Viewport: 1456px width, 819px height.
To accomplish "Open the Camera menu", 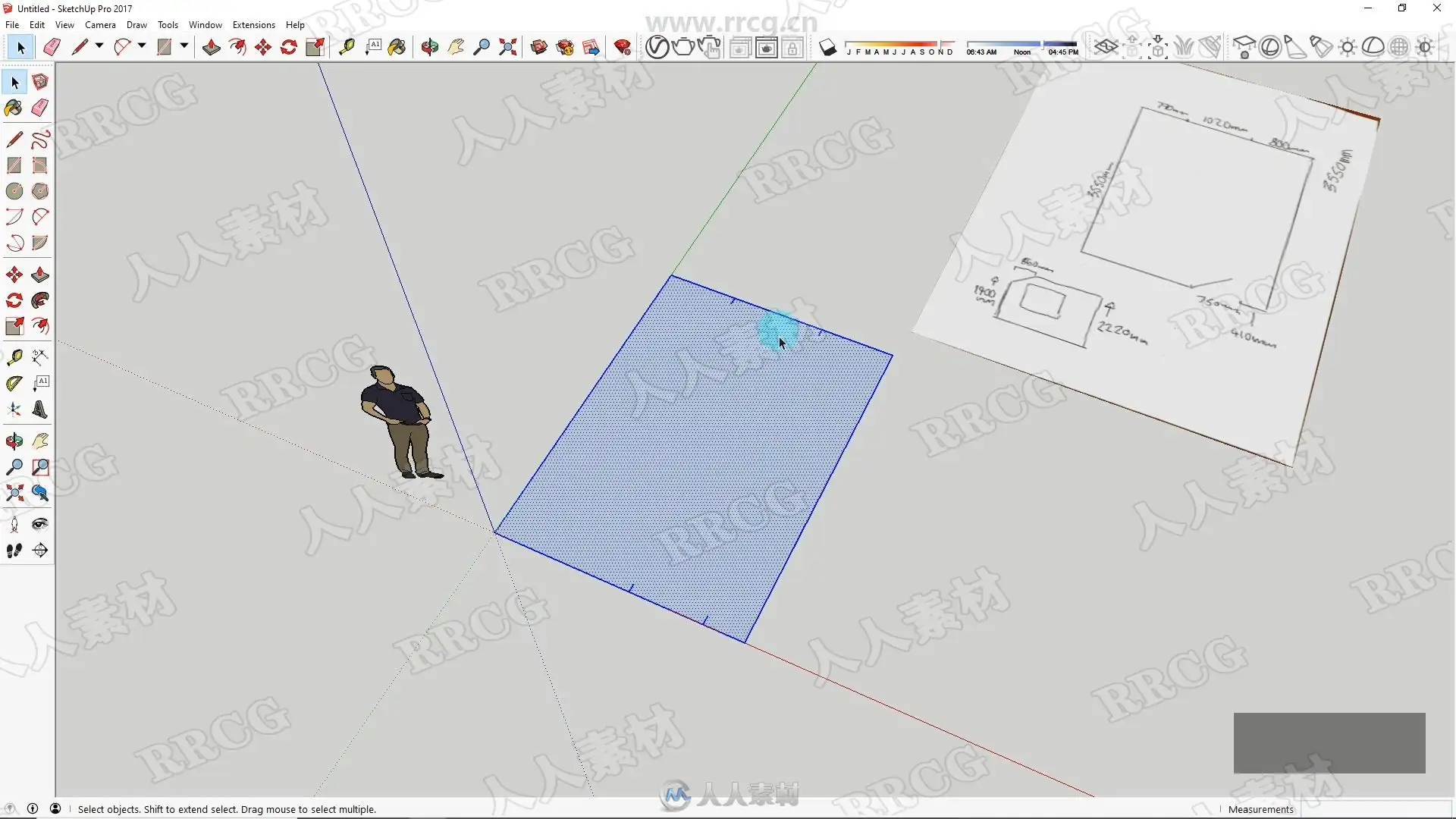I will pyautogui.click(x=100, y=24).
